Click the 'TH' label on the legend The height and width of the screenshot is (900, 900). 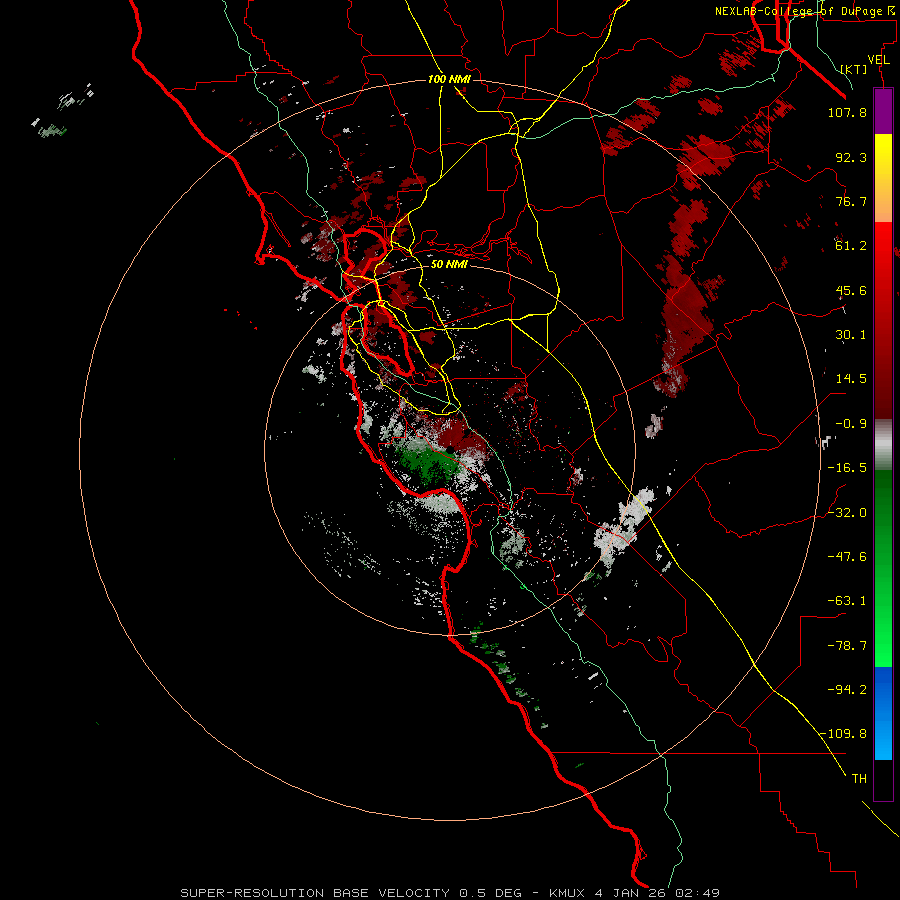pyautogui.click(x=859, y=779)
